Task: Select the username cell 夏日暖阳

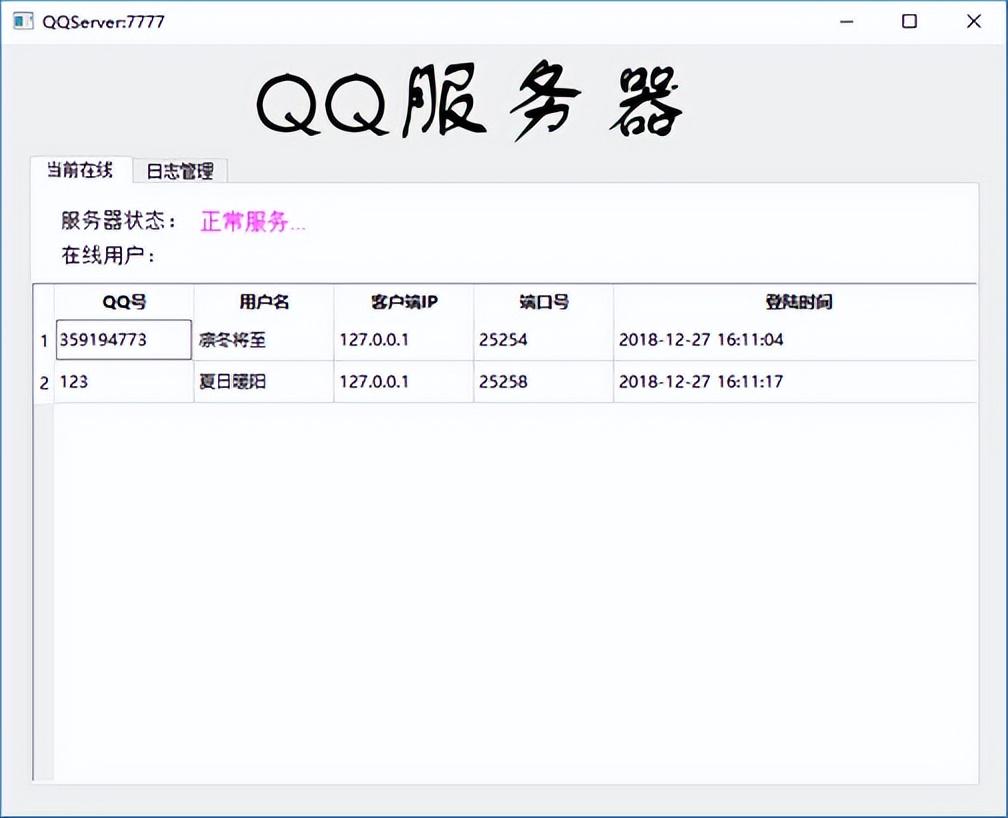Action: [264, 382]
